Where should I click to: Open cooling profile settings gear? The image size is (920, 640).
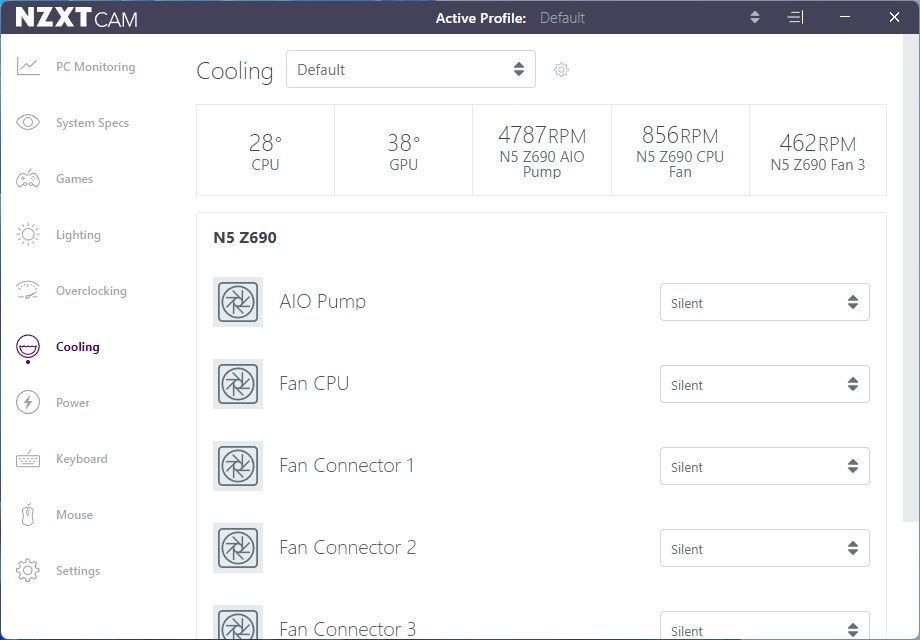[x=561, y=70]
